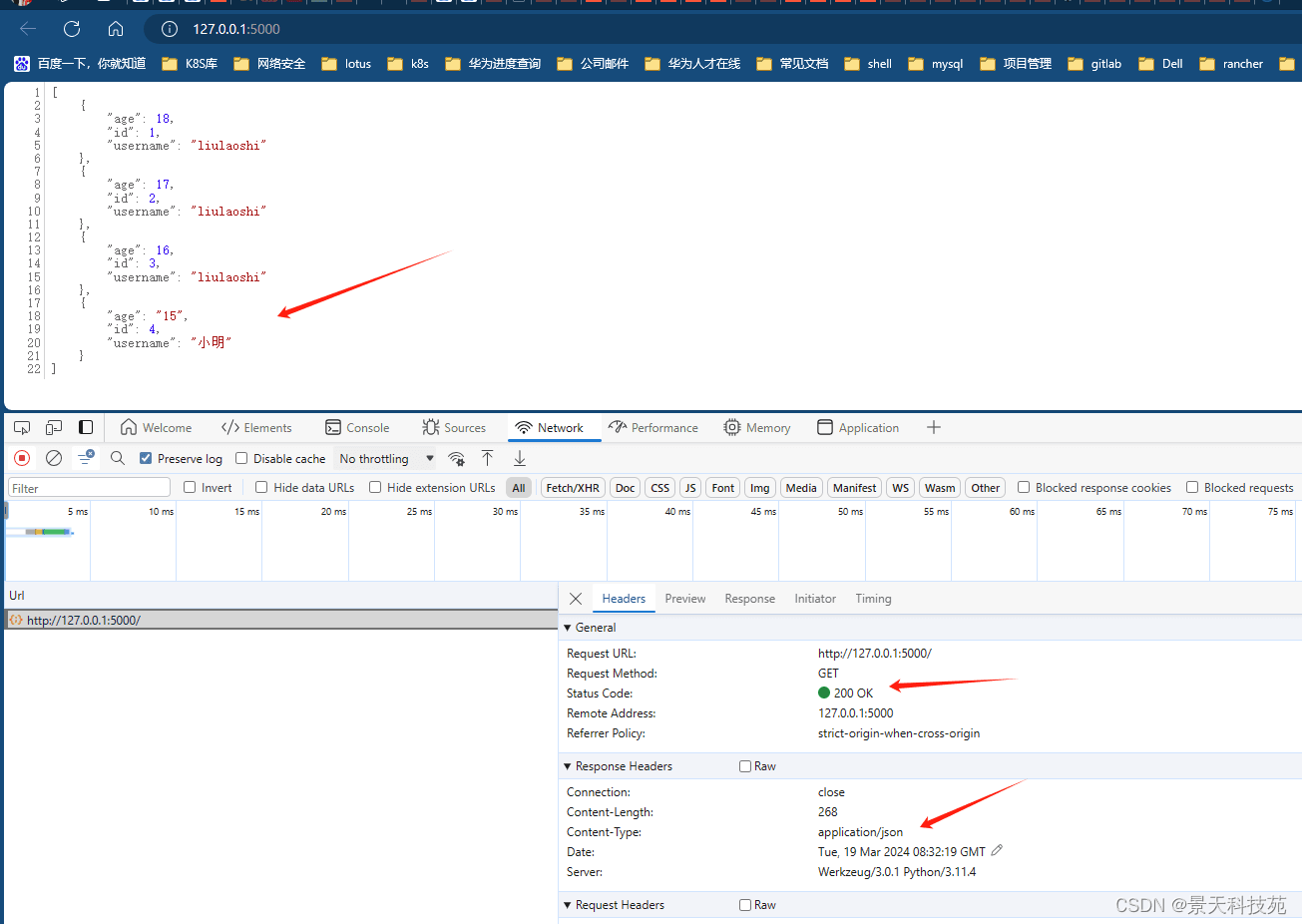Filter requests by WS type
Screen dimensions: 1302x924
(x=901, y=488)
